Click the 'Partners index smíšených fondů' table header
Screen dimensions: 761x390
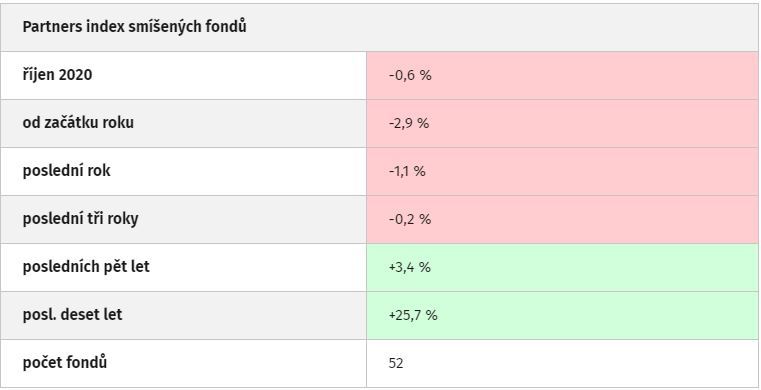(380, 27)
